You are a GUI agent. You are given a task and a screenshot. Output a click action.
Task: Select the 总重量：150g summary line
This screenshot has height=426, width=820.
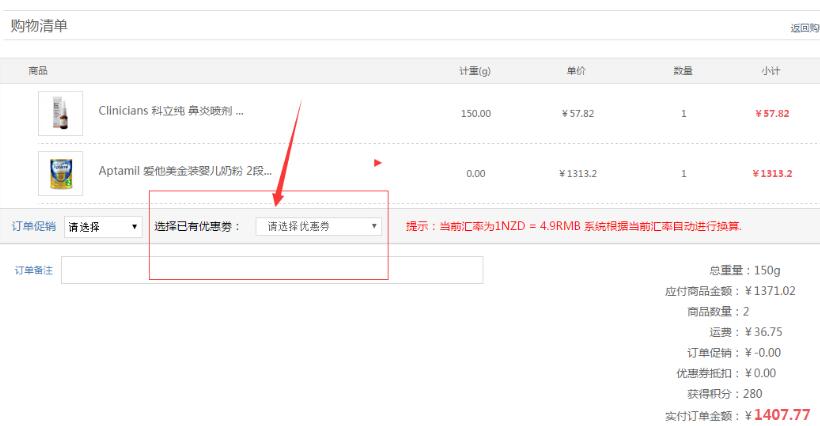coord(745,270)
